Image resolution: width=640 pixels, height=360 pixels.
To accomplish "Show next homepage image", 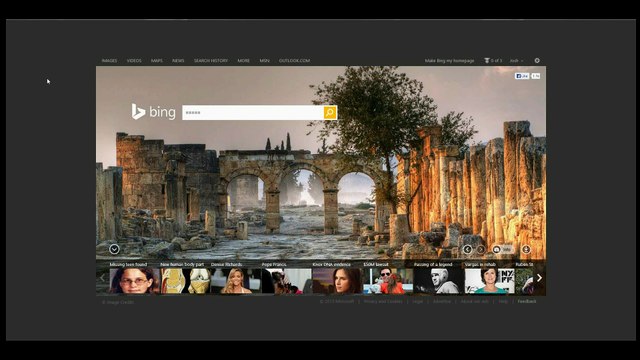I will [x=481, y=249].
